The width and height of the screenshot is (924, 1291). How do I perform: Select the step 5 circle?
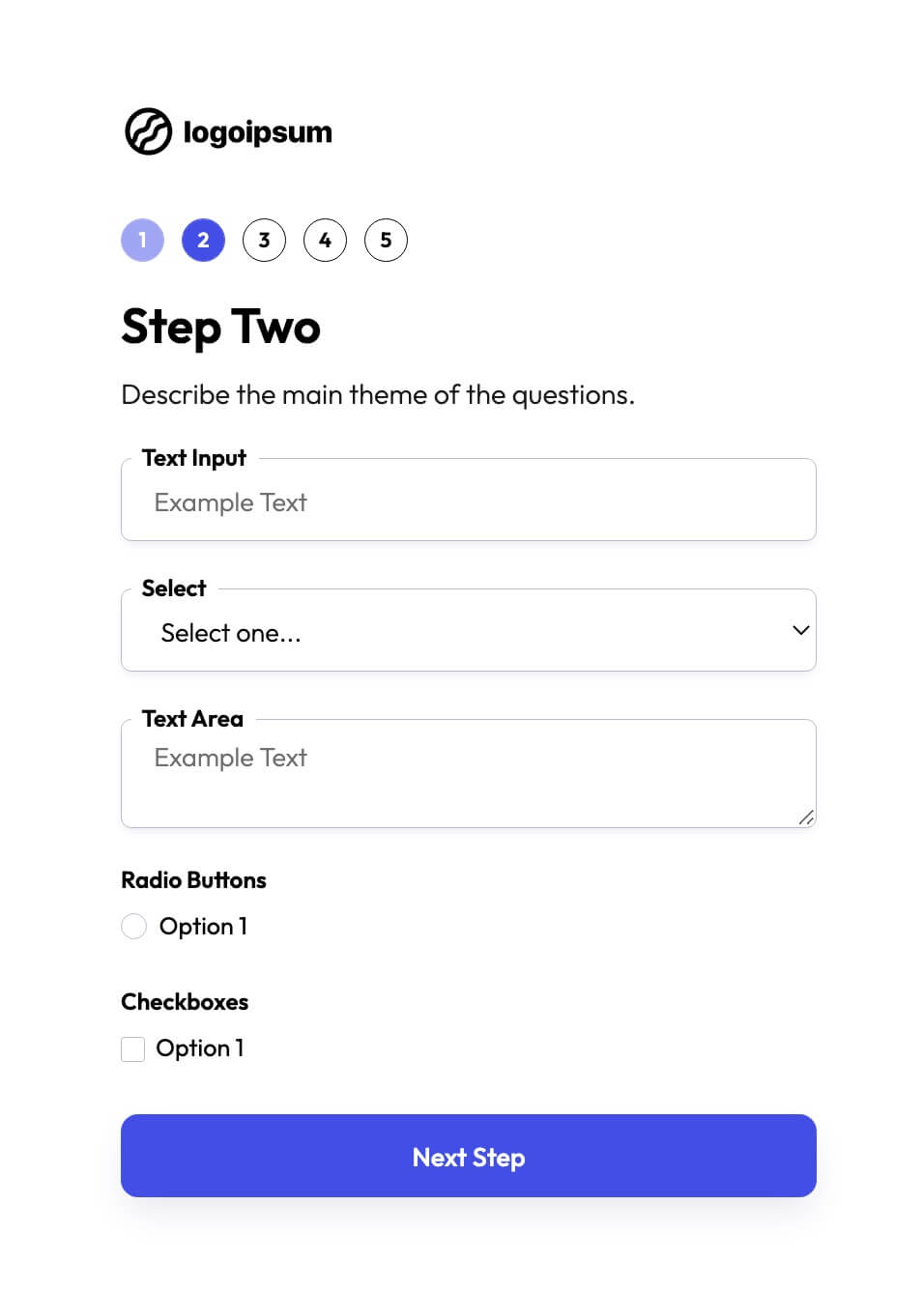(386, 240)
